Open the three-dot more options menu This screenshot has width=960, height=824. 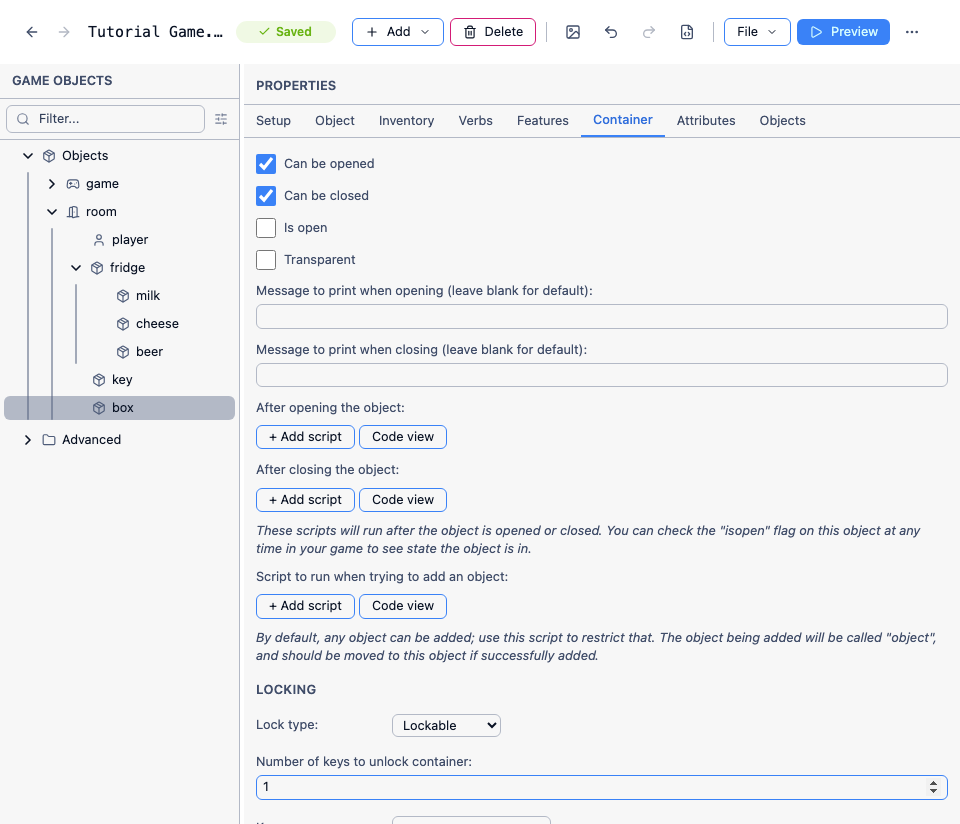[912, 32]
